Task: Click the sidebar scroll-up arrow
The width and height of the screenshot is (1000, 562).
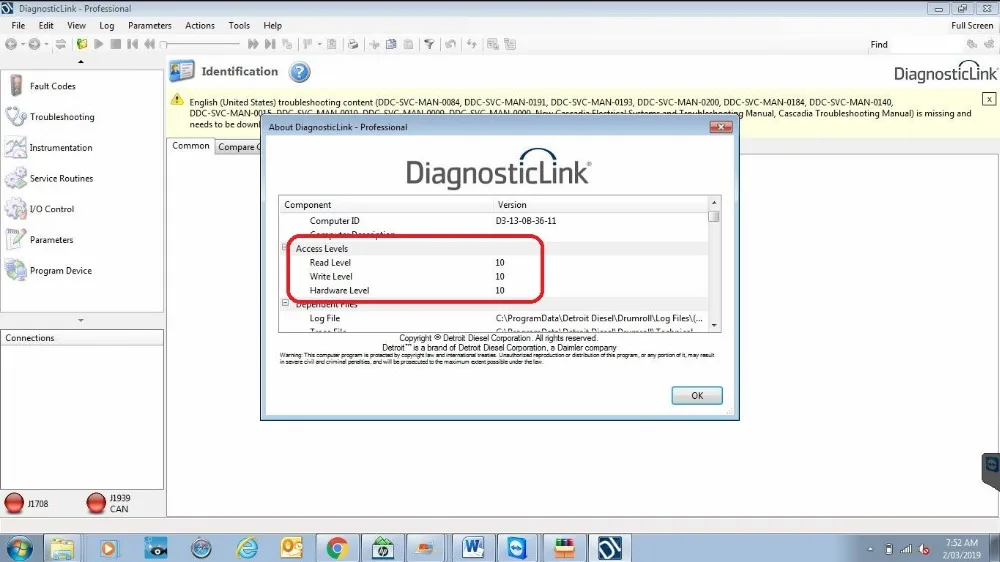Action: pyautogui.click(x=81, y=62)
